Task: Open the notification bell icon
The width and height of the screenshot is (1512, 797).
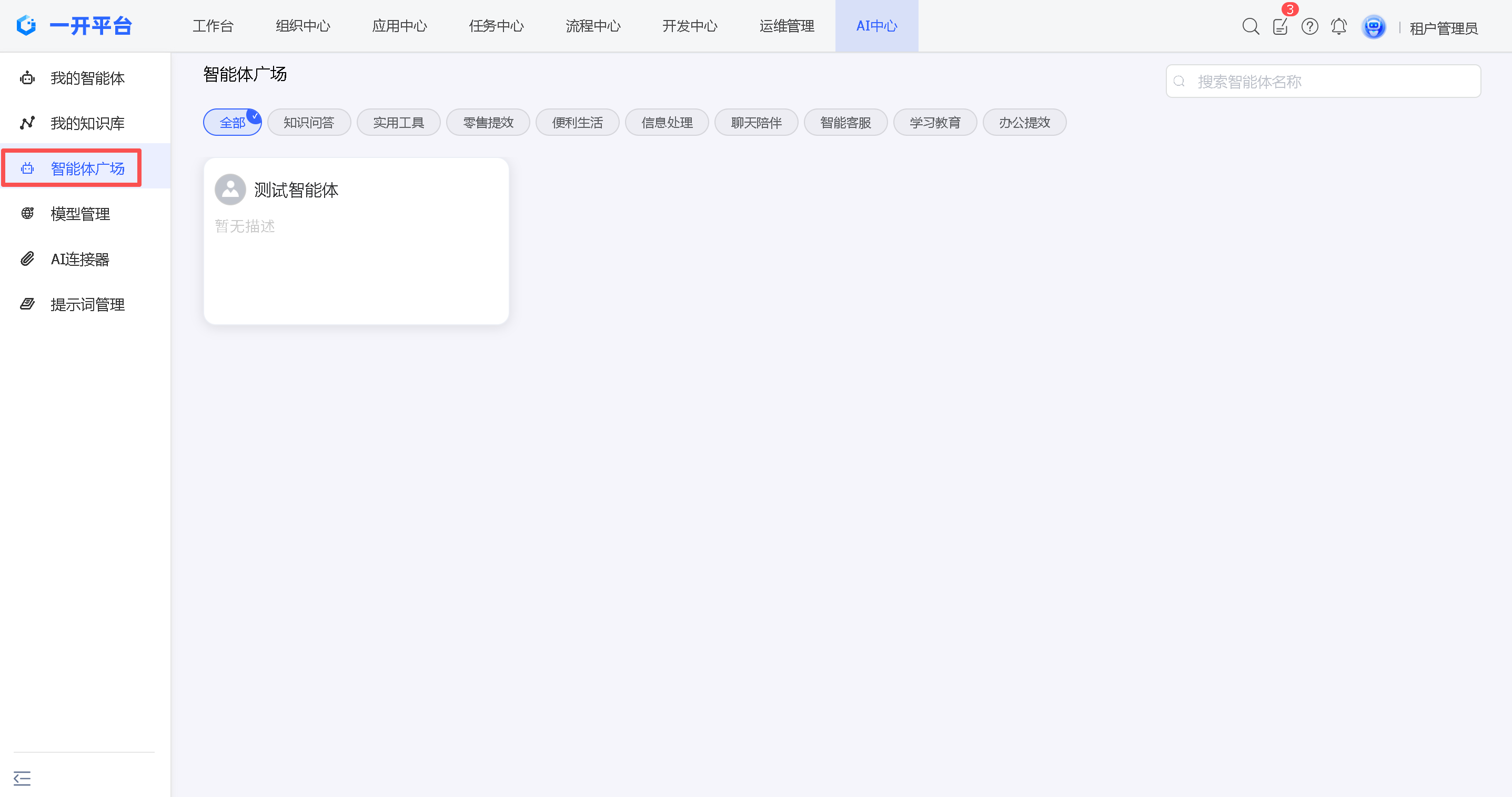Action: click(x=1339, y=26)
